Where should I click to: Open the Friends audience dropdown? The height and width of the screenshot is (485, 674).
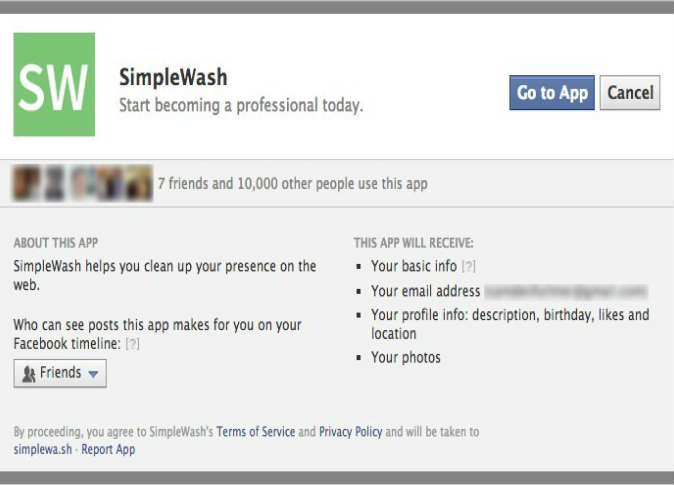60,373
